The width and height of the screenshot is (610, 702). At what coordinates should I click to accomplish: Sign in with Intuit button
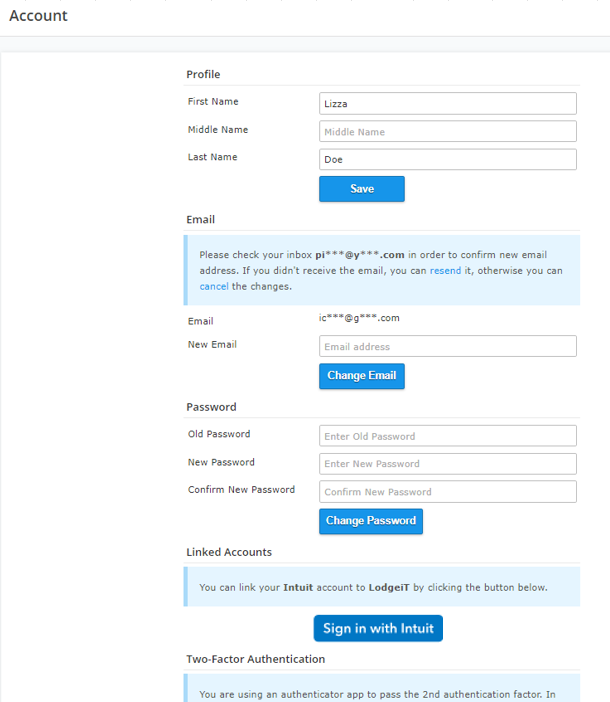click(378, 628)
